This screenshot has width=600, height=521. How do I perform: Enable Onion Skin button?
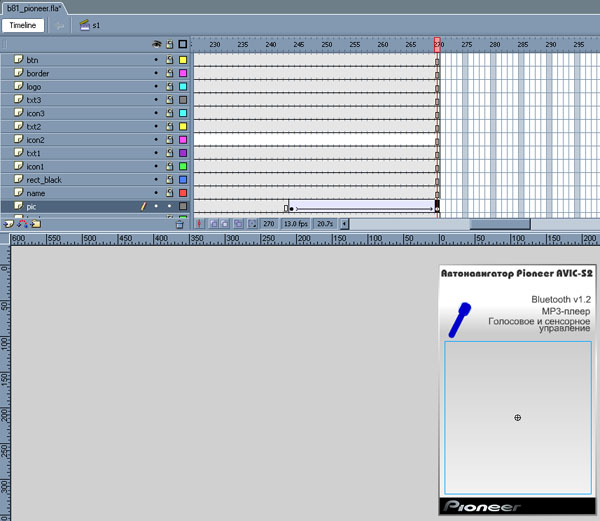[214, 224]
